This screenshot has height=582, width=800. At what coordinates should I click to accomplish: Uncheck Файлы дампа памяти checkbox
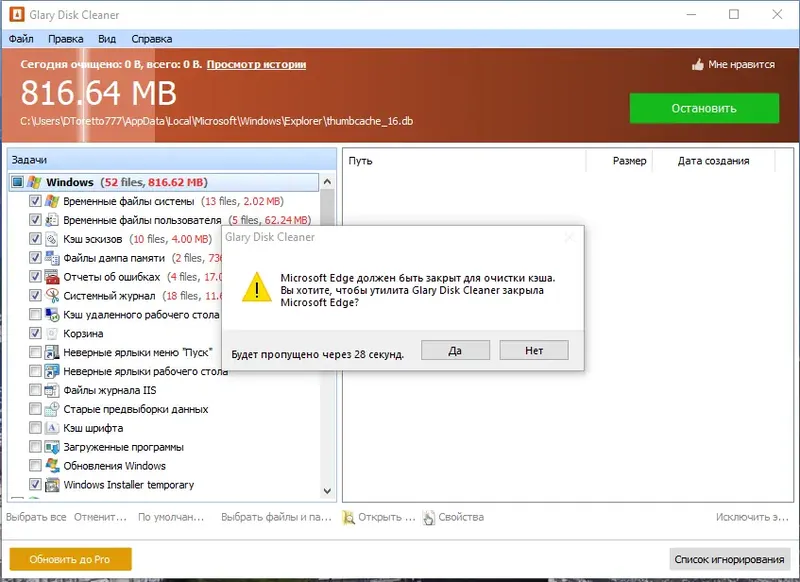[35, 258]
